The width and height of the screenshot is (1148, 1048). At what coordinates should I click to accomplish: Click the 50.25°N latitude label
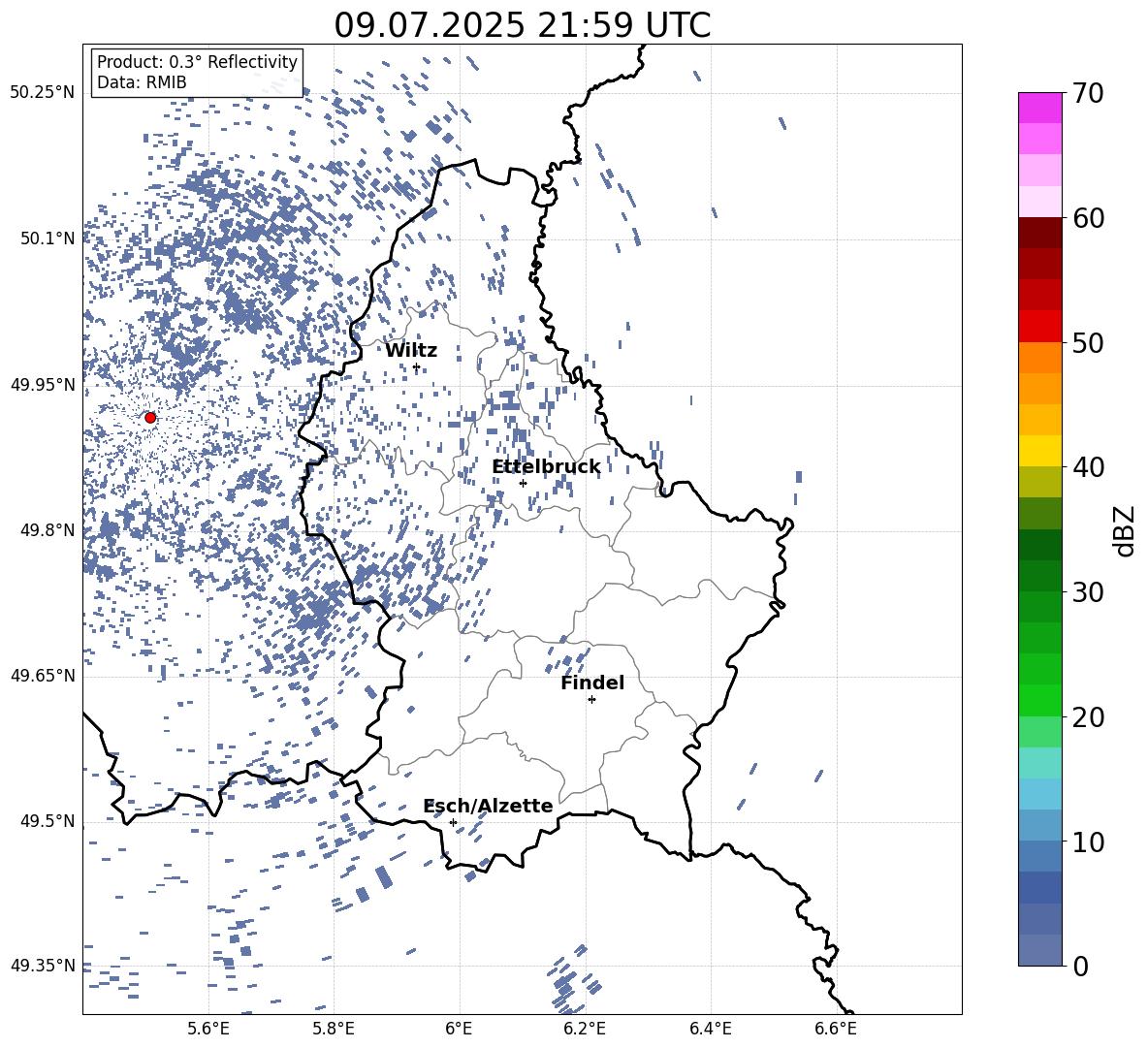pos(43,93)
